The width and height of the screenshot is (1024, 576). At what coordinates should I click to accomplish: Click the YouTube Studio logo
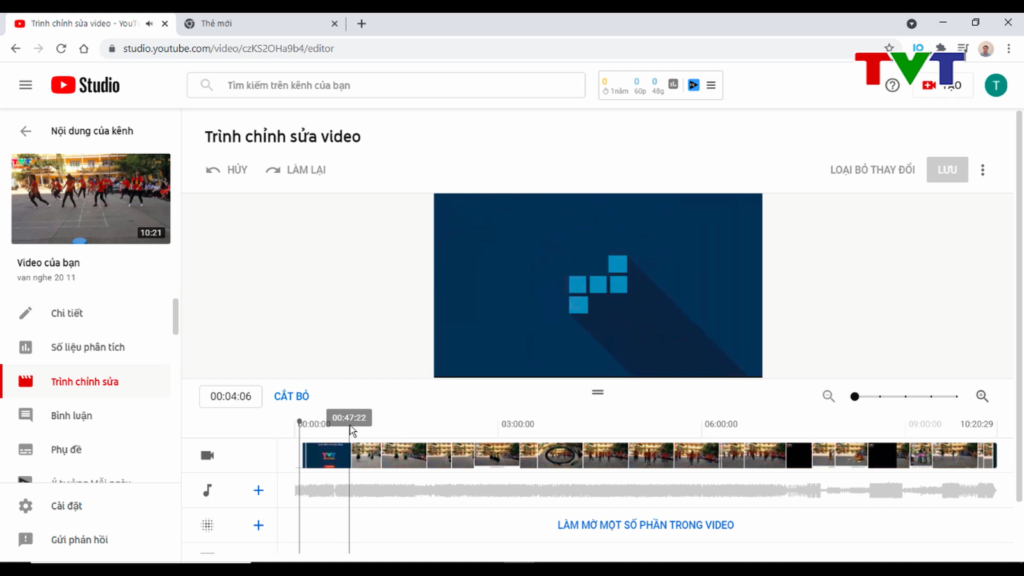pos(85,85)
